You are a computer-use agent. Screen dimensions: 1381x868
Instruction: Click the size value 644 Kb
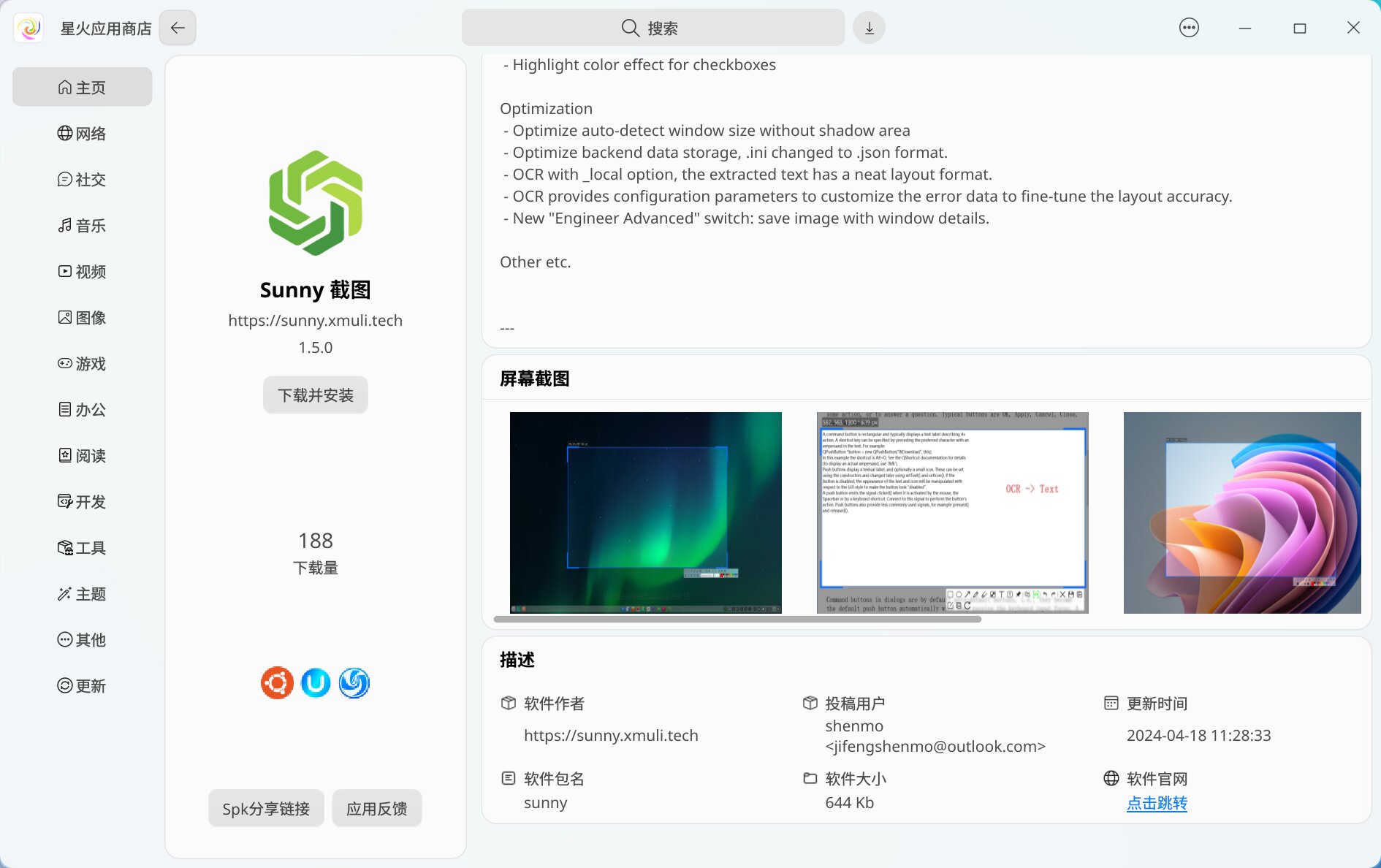tap(849, 803)
